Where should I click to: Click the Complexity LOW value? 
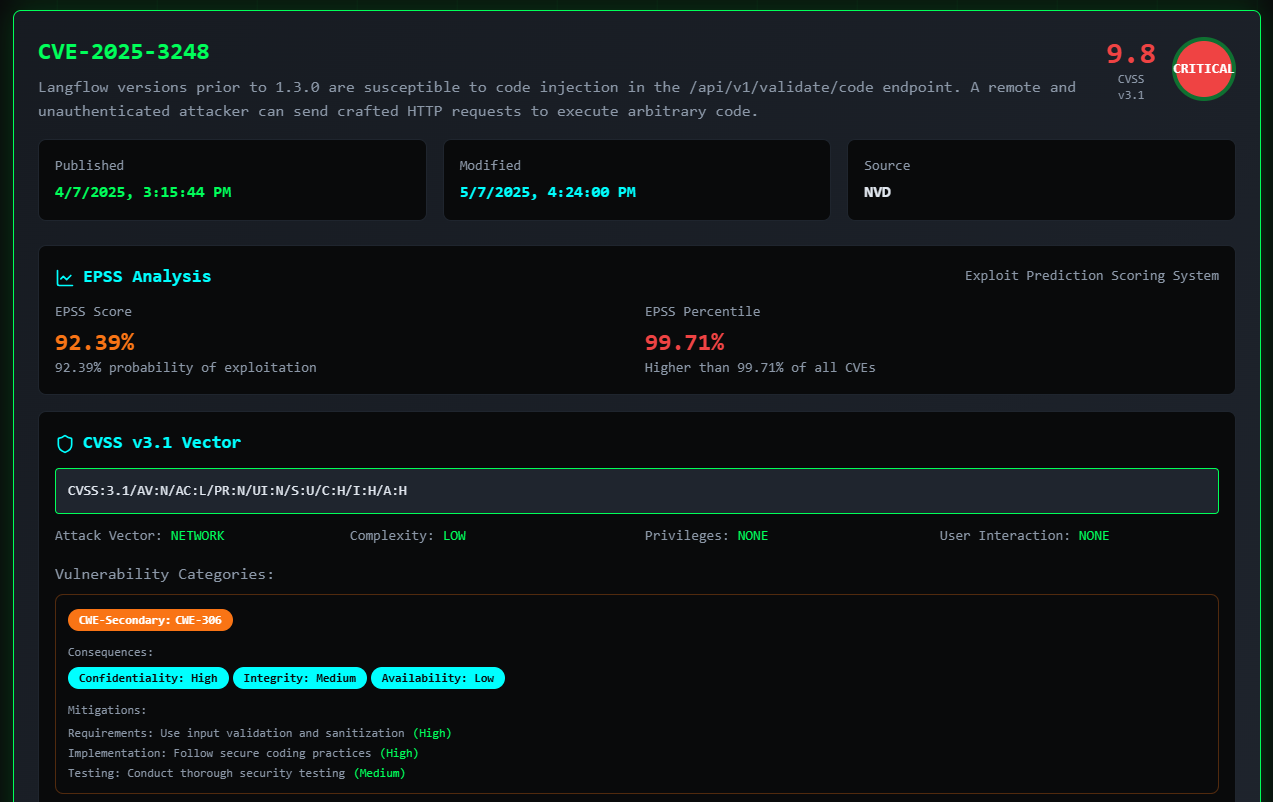click(x=455, y=536)
